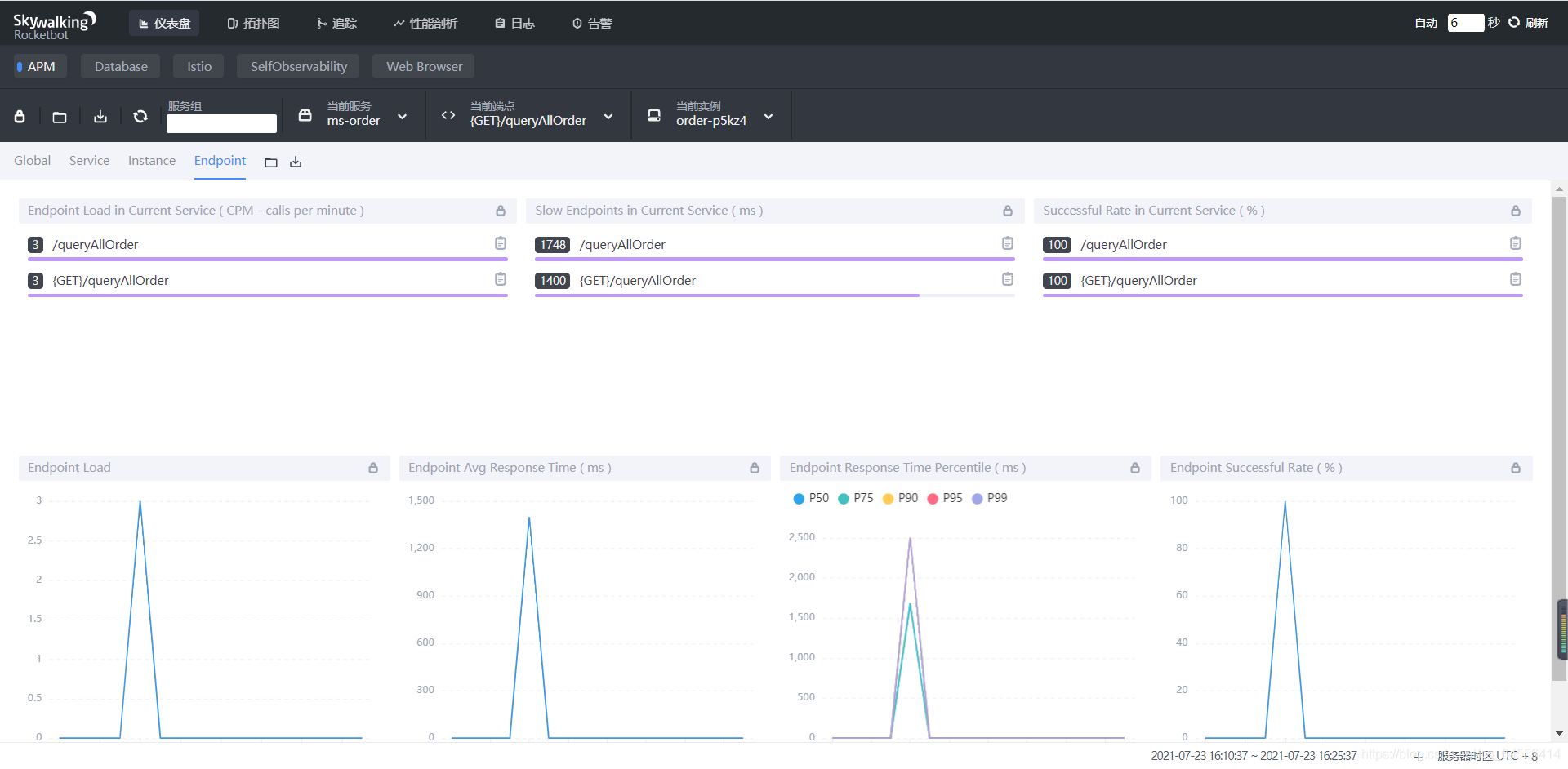This screenshot has width=1568, height=769.
Task: Copy the /queryAllOrder name in Slow Endpoints
Action: coord(1008,243)
